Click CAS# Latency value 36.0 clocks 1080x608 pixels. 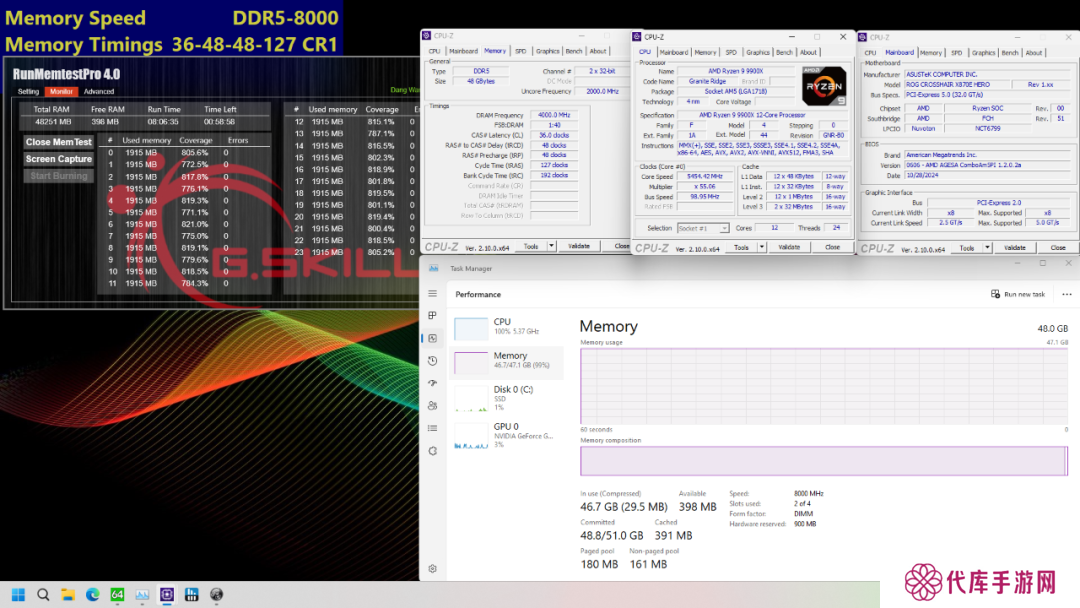tap(554, 135)
